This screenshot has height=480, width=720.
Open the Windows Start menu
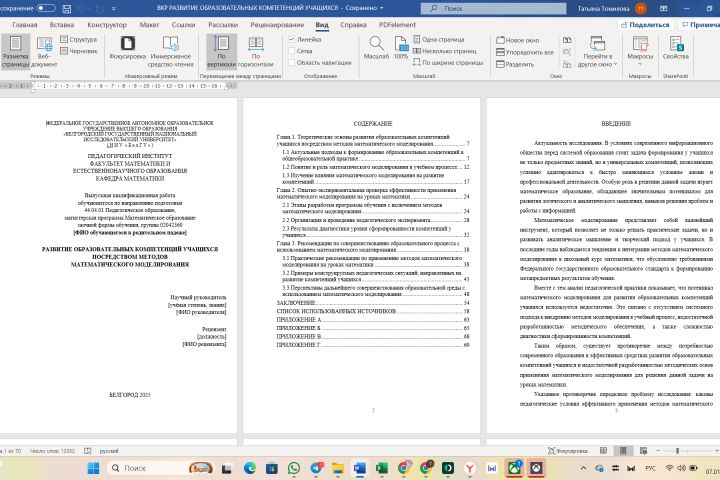point(93,468)
